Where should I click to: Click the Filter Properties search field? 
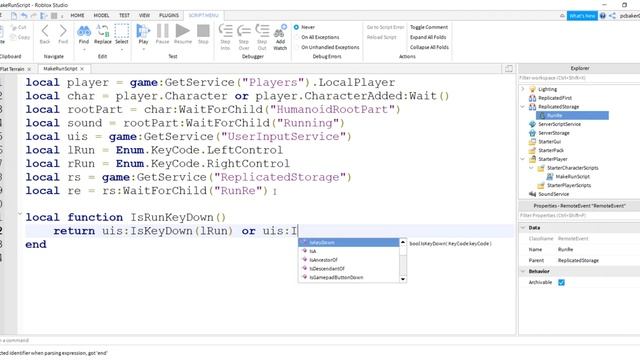point(579,215)
